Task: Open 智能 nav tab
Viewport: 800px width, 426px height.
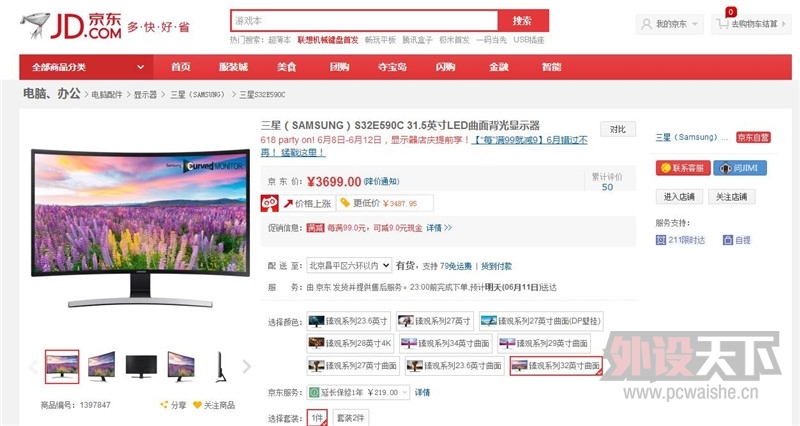Action: point(552,67)
